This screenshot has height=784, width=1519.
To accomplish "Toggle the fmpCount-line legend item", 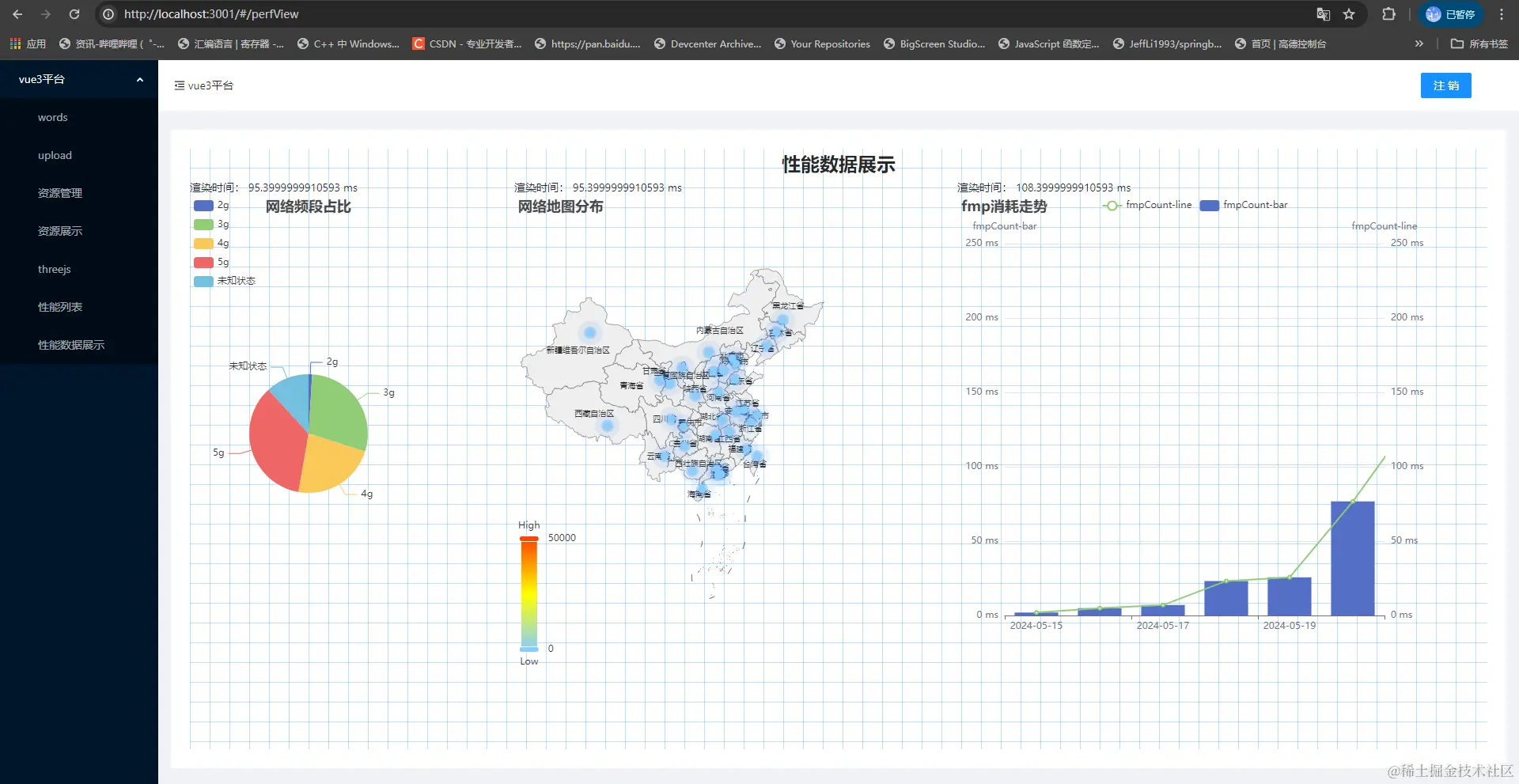I will coord(1147,205).
